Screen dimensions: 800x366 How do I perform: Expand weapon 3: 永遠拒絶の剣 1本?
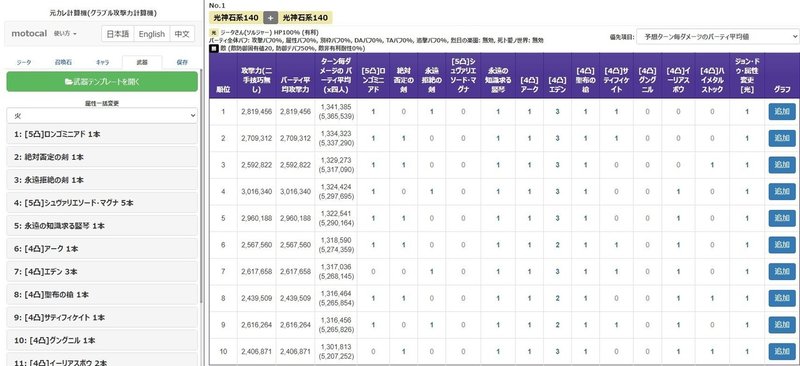(x=102, y=180)
